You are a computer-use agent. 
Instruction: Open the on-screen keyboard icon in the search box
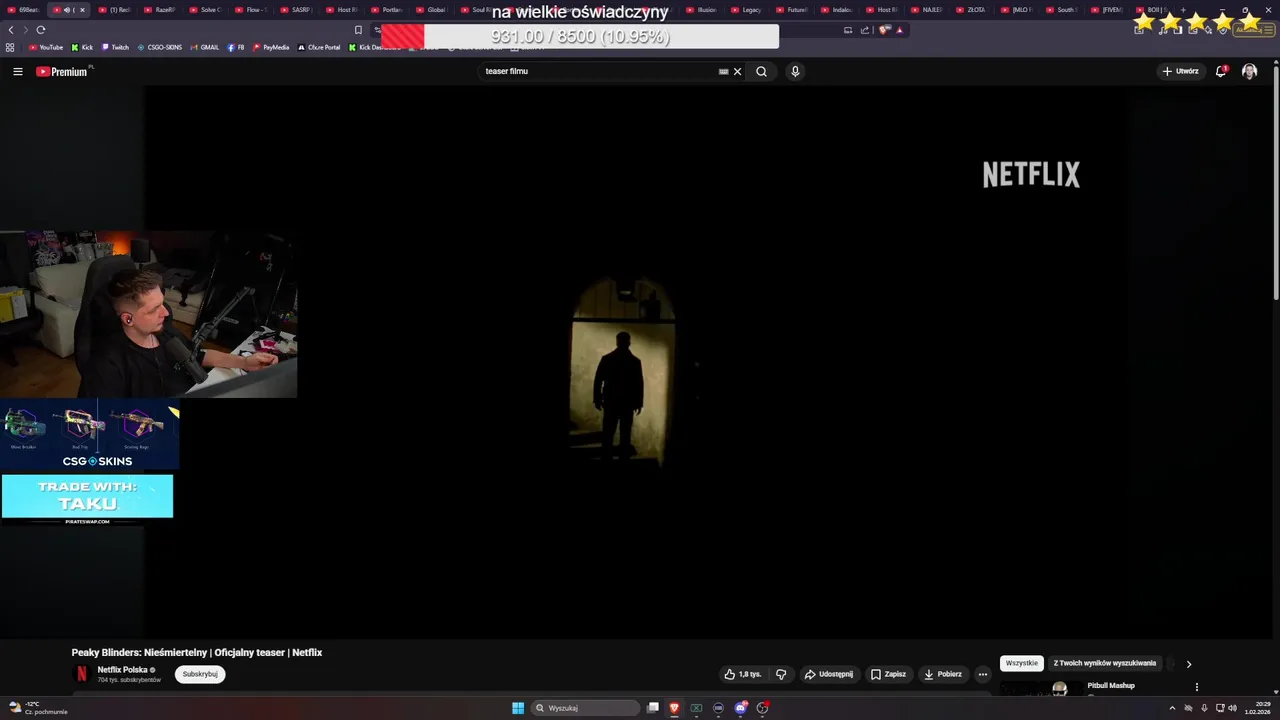tap(723, 71)
